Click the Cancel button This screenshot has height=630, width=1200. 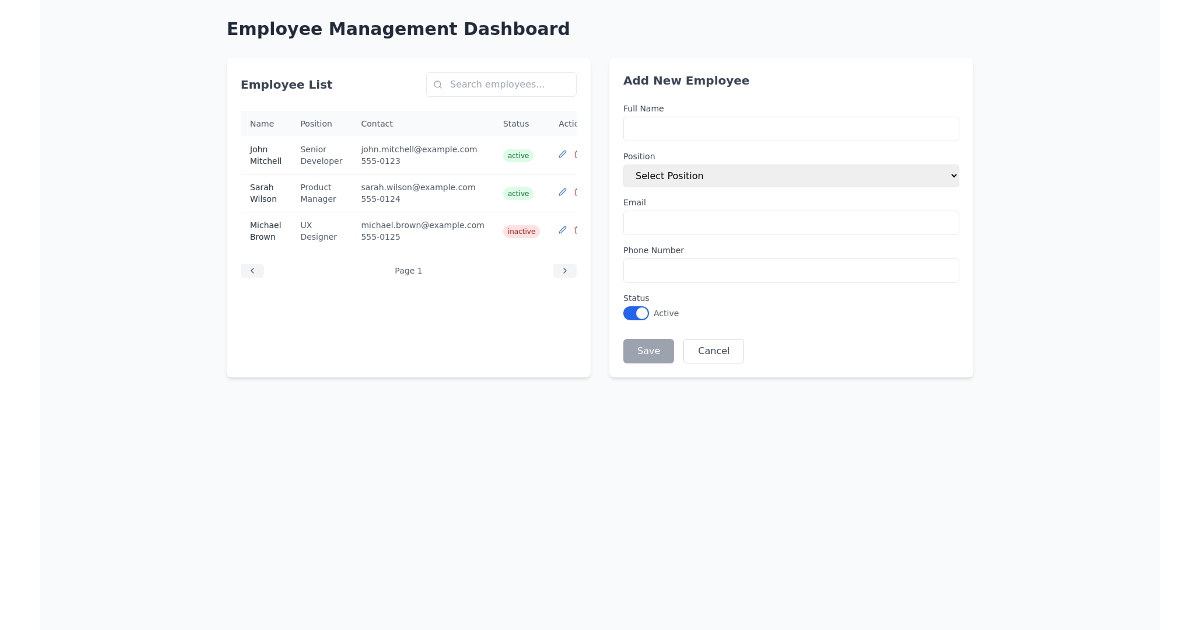click(x=713, y=351)
